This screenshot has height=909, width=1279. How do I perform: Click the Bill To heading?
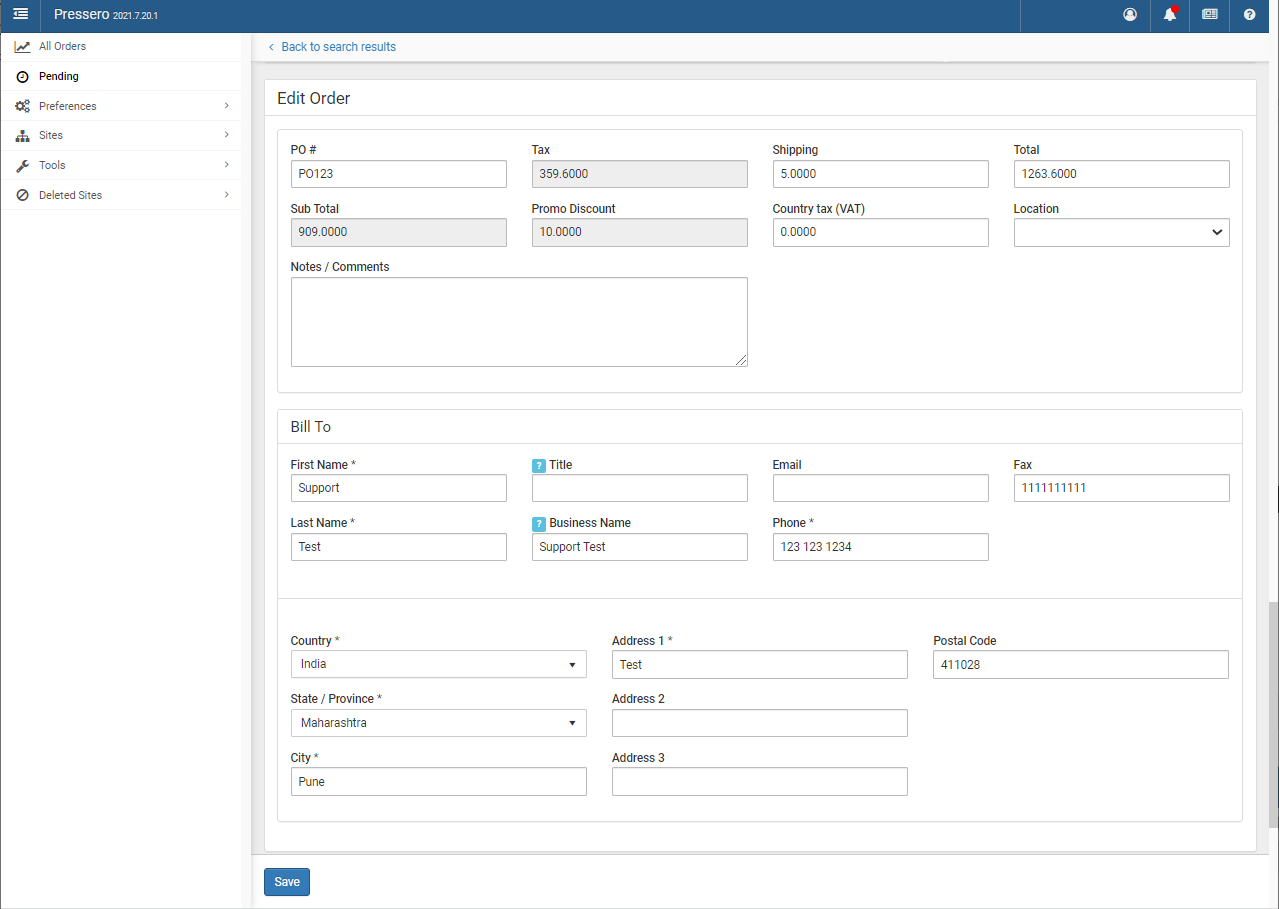[x=310, y=427]
